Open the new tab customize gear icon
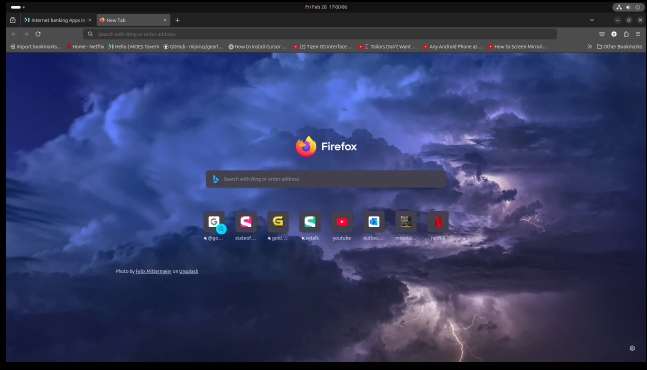This screenshot has width=647, height=370. click(x=632, y=348)
